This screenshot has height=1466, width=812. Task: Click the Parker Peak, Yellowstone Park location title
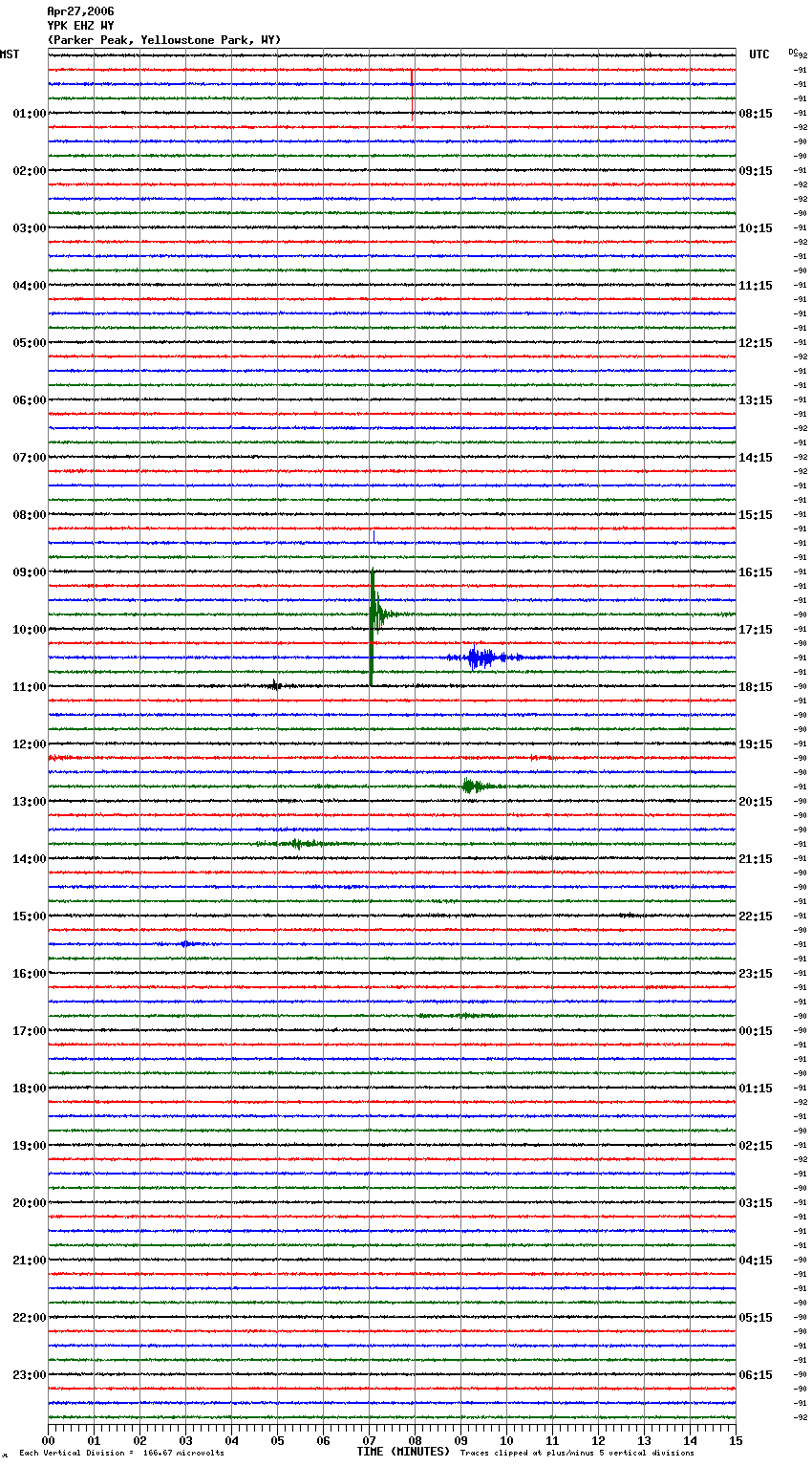point(164,40)
